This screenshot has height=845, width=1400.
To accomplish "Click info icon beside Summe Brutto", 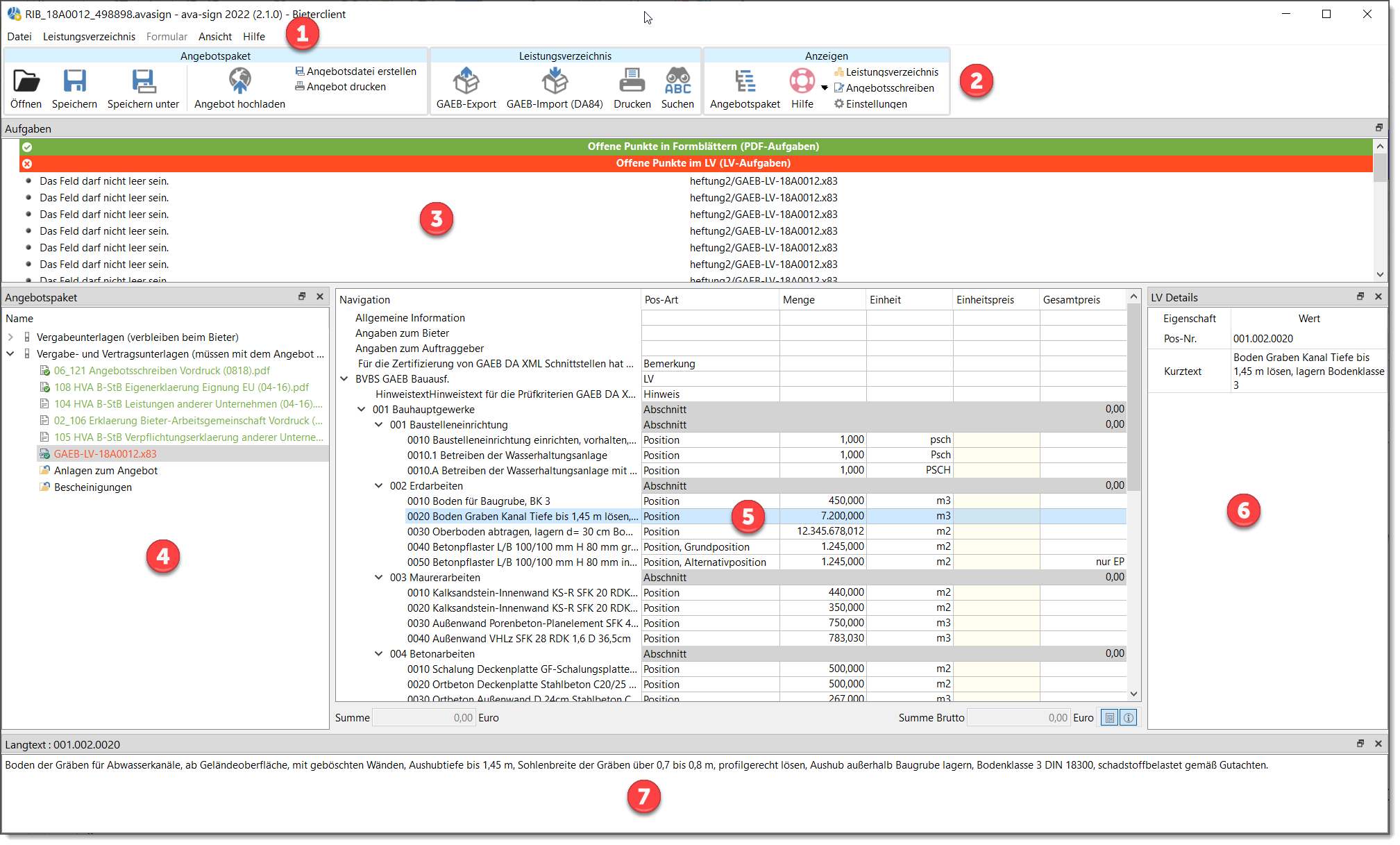I will pyautogui.click(x=1129, y=718).
